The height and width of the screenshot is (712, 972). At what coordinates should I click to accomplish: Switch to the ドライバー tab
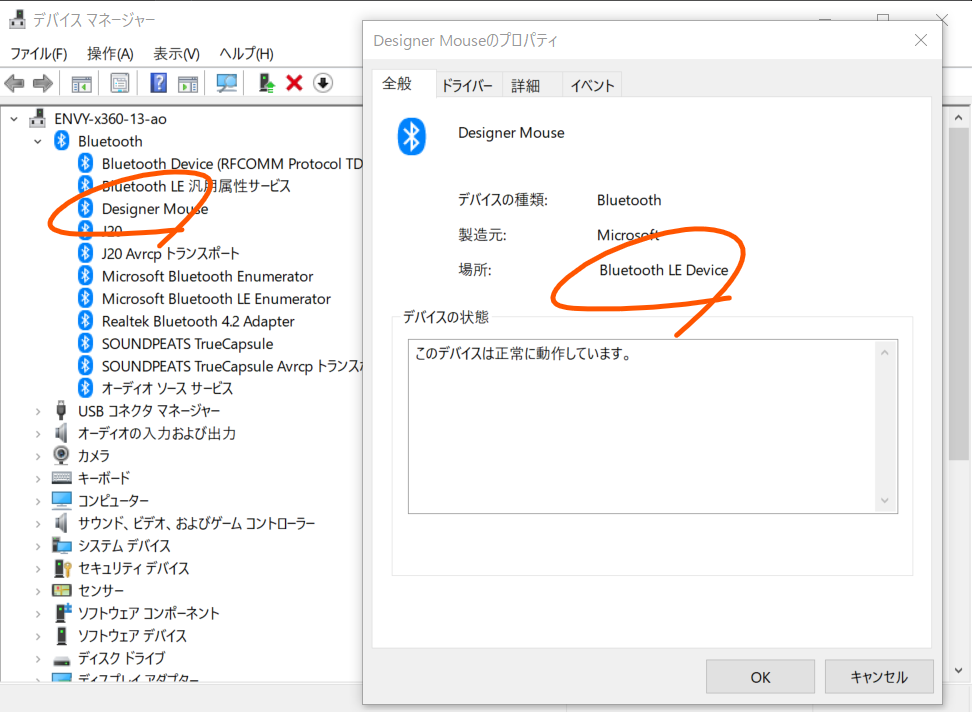click(467, 86)
